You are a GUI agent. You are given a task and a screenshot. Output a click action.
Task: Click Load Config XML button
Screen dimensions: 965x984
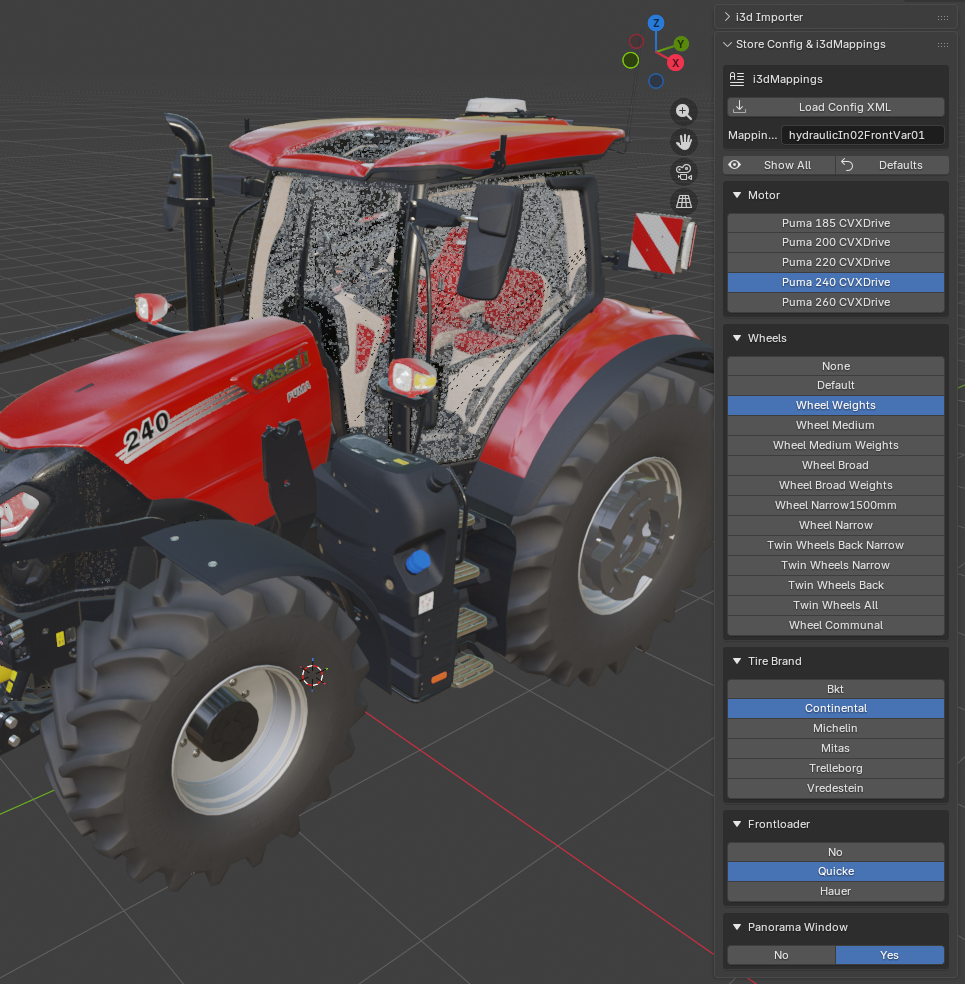click(836, 107)
